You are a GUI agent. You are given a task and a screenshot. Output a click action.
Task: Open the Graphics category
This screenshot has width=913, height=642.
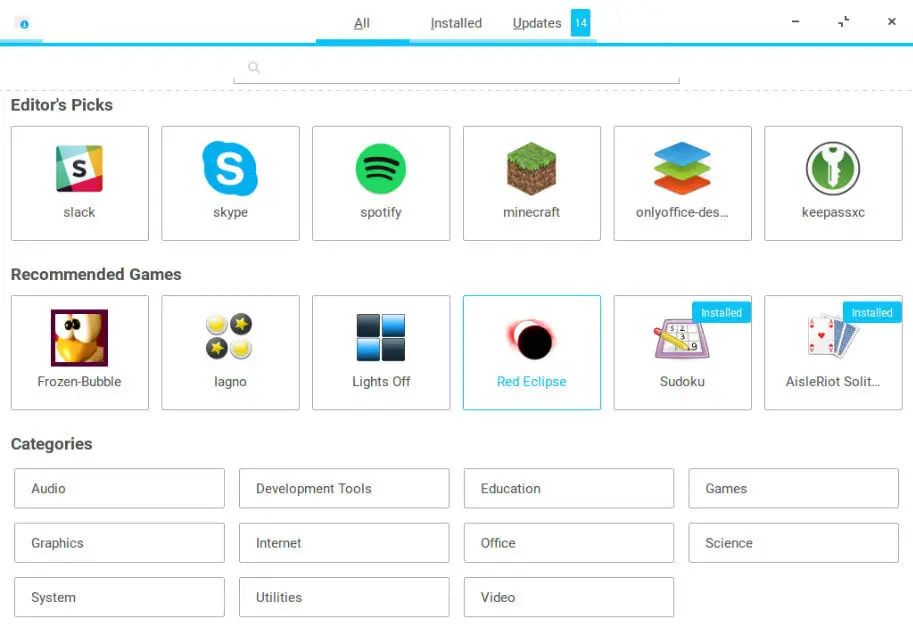[x=119, y=543]
